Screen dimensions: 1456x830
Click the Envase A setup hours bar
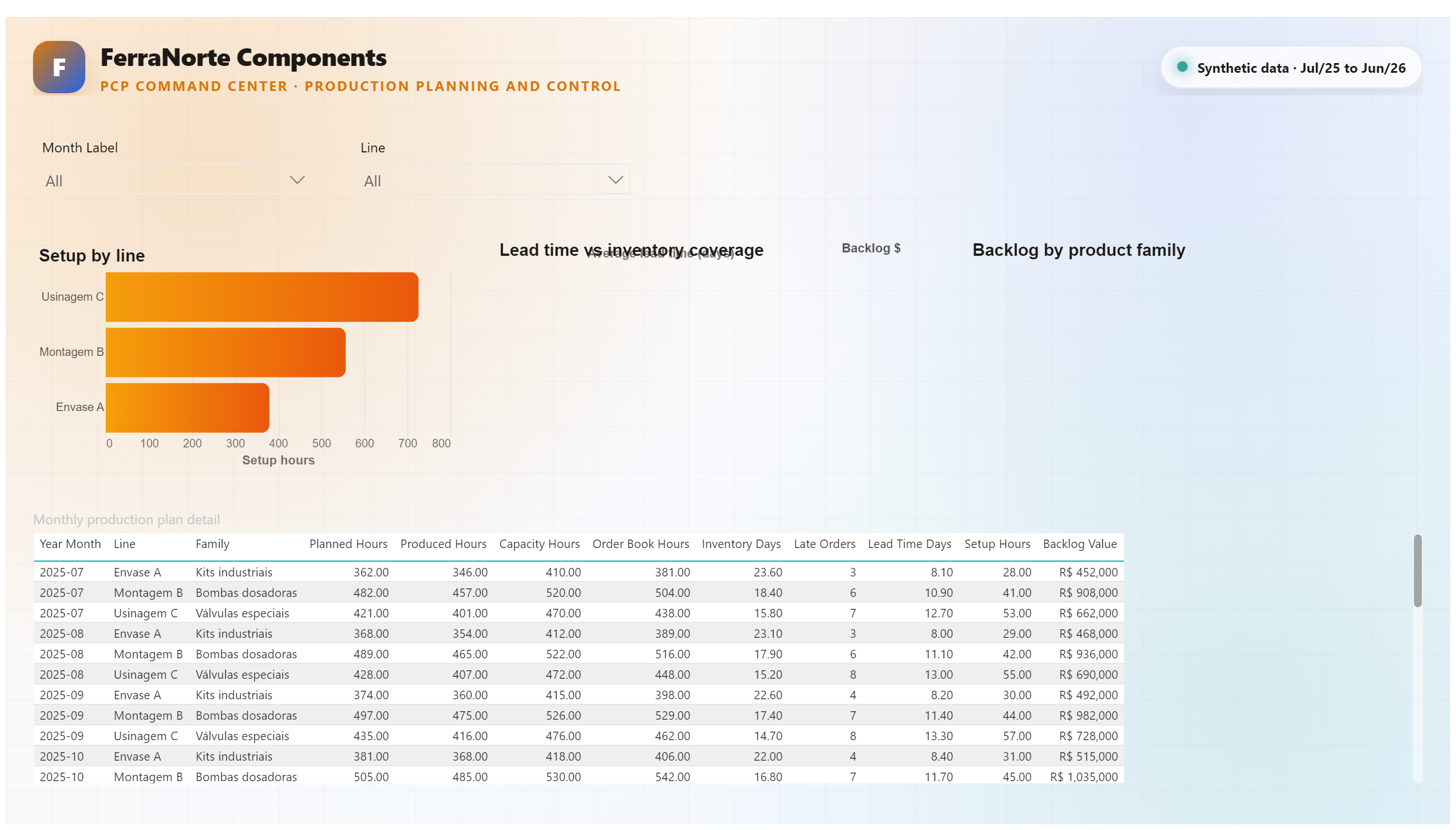[188, 408]
